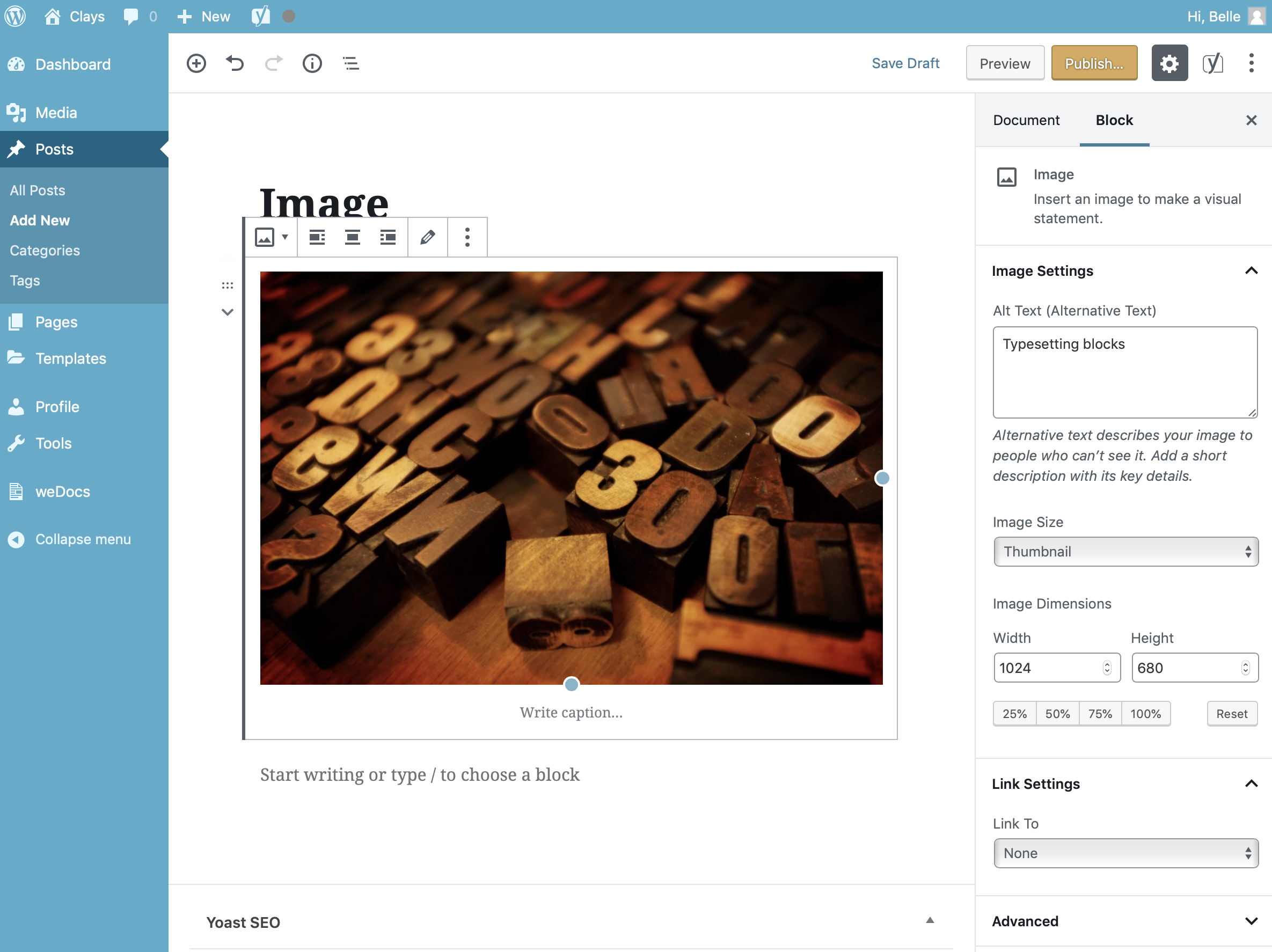Open Categories under Posts
The height and width of the screenshot is (952, 1272).
[x=45, y=251]
